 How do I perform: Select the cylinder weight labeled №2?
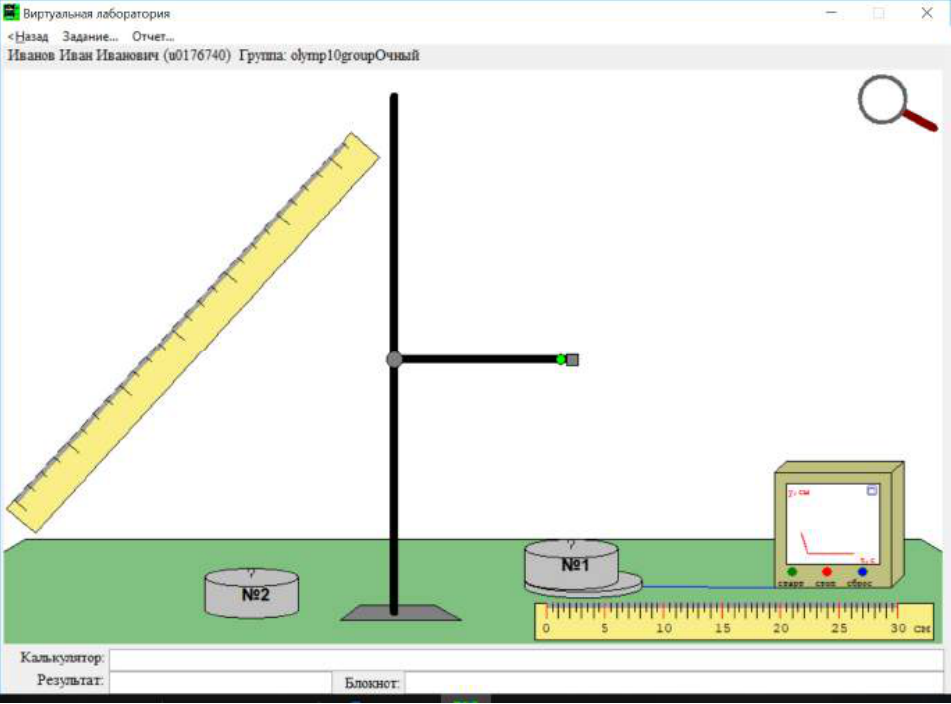pos(252,592)
